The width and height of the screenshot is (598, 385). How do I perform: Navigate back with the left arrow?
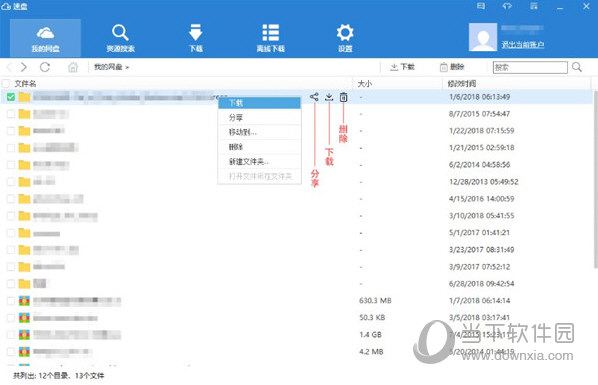pos(10,67)
